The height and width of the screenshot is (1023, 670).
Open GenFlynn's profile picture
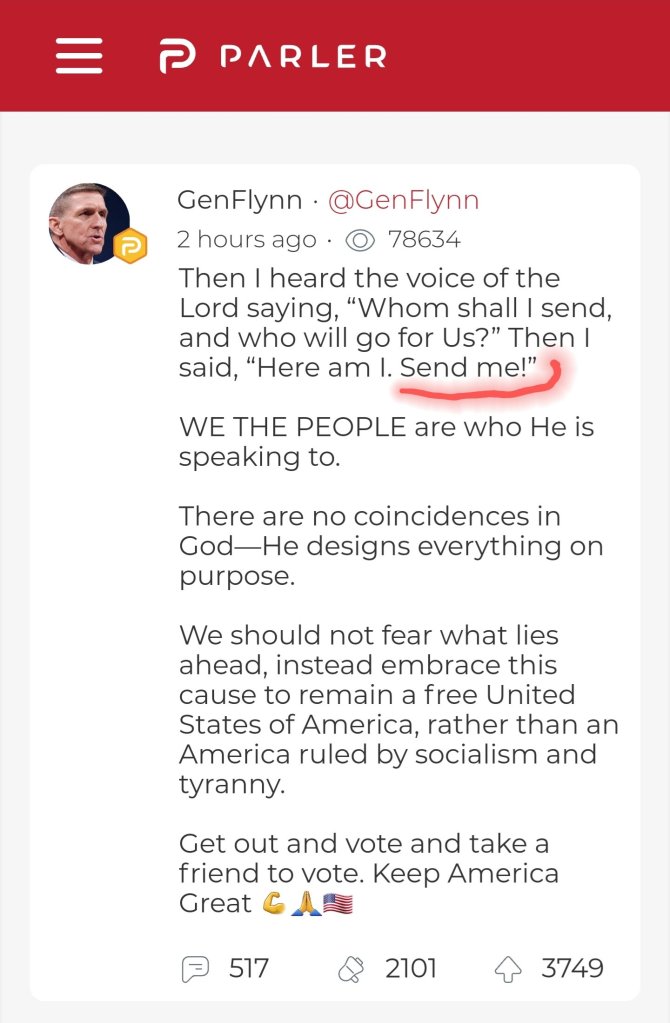(90, 223)
